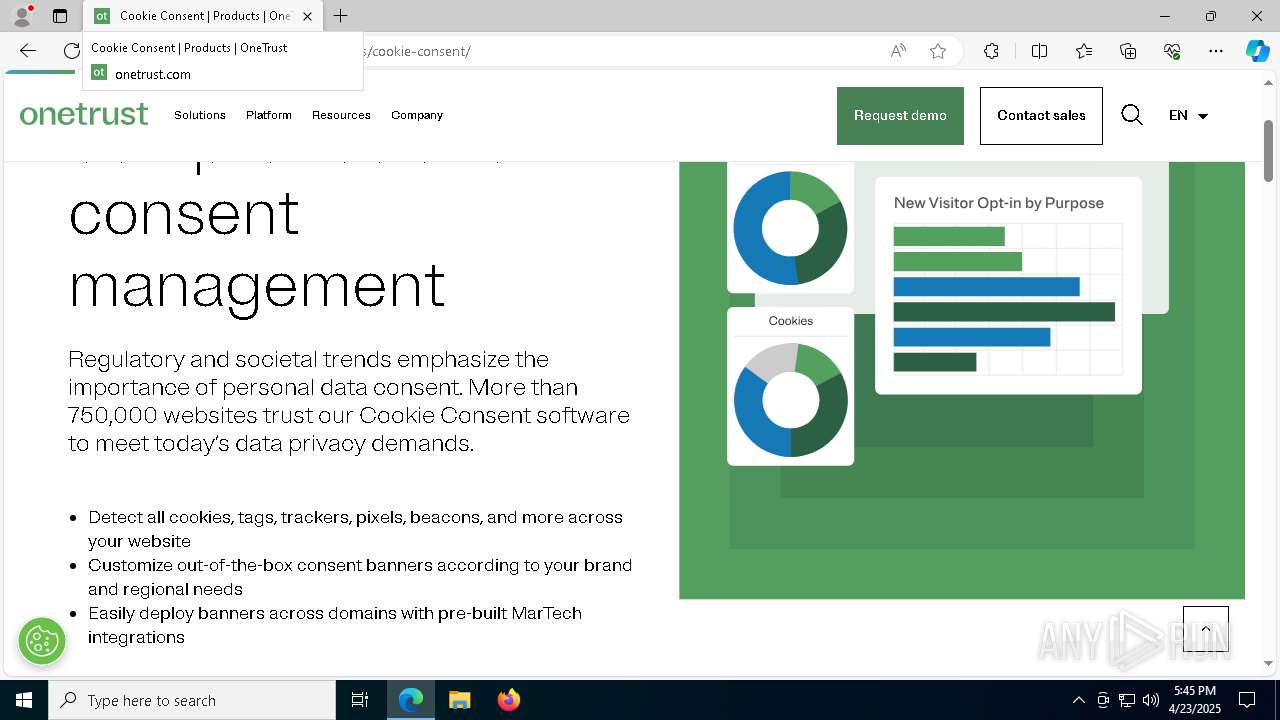Click the Edge taskbar icon
Viewport: 1280px width, 720px height.
tap(411, 700)
